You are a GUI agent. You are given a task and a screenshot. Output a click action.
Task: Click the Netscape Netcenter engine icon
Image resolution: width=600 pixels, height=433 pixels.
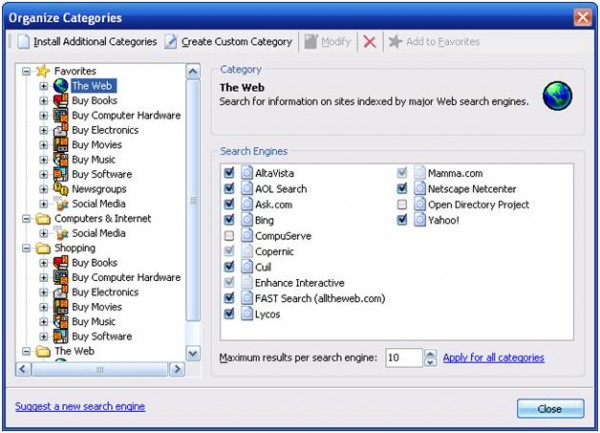point(420,189)
